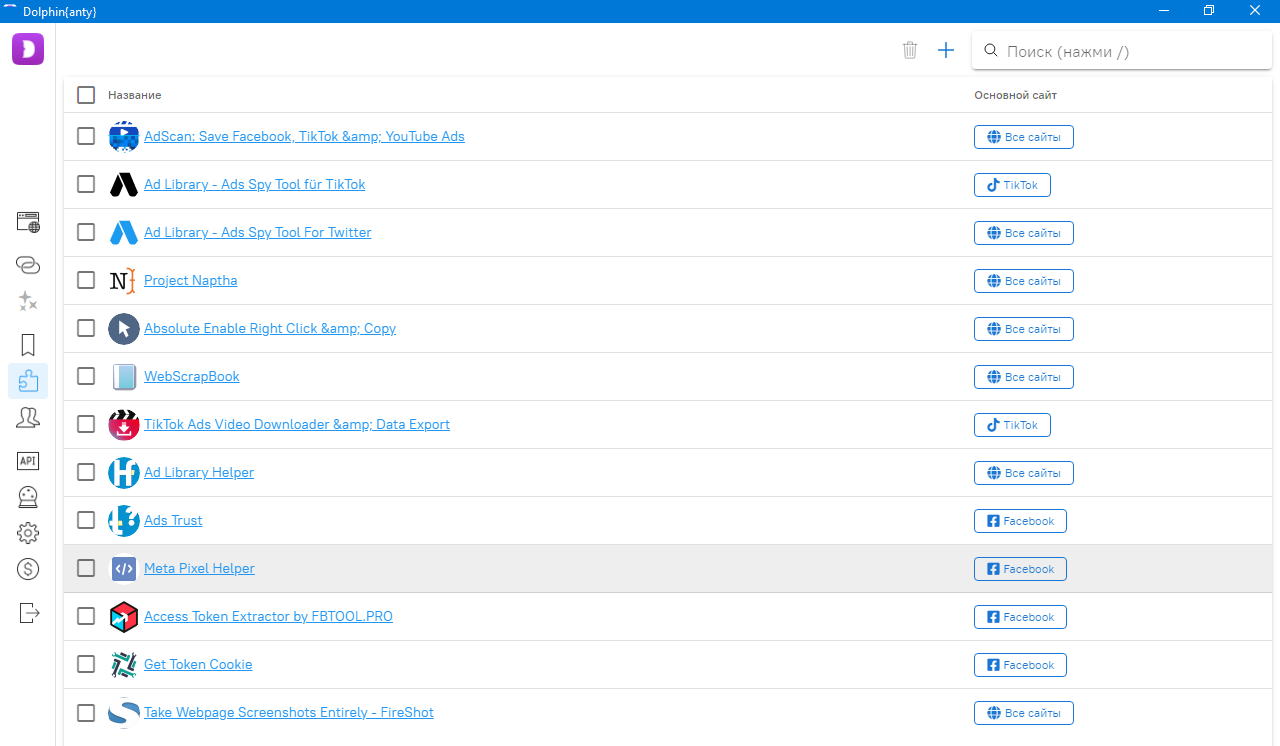Click the TikTok tag for Ad Library TikTok
This screenshot has height=746, width=1280.
(1012, 185)
